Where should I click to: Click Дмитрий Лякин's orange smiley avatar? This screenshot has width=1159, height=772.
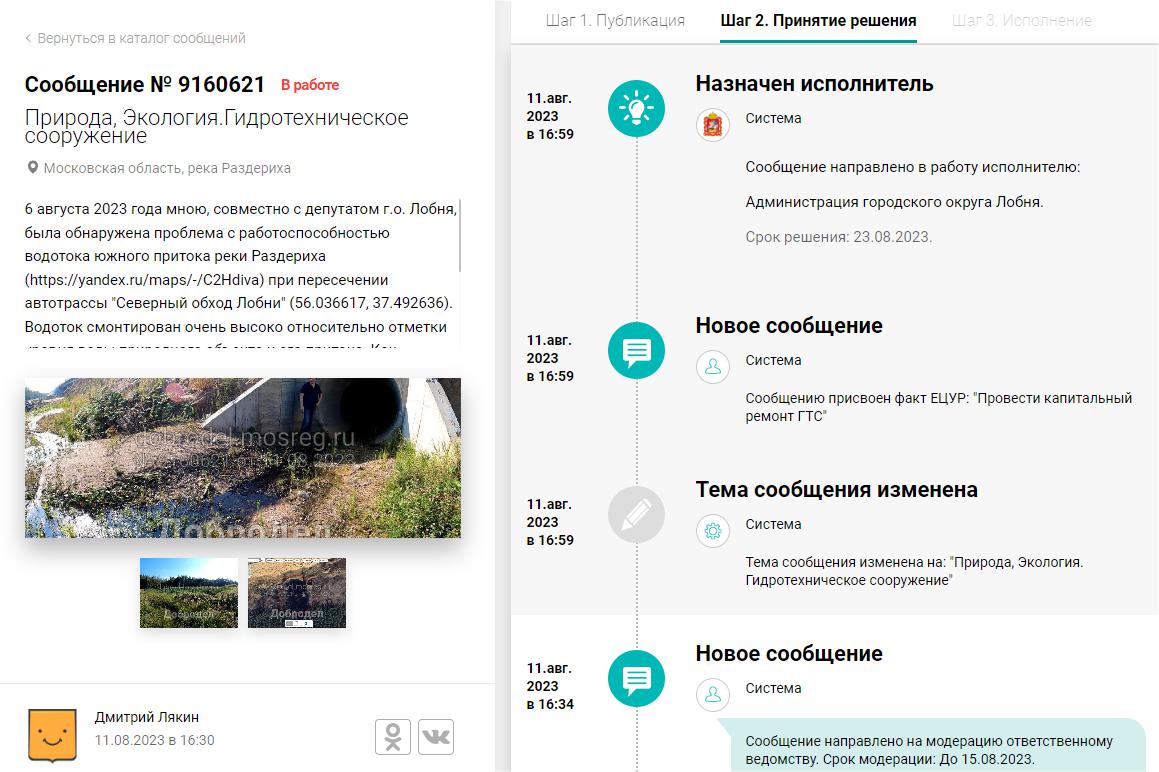click(x=52, y=735)
